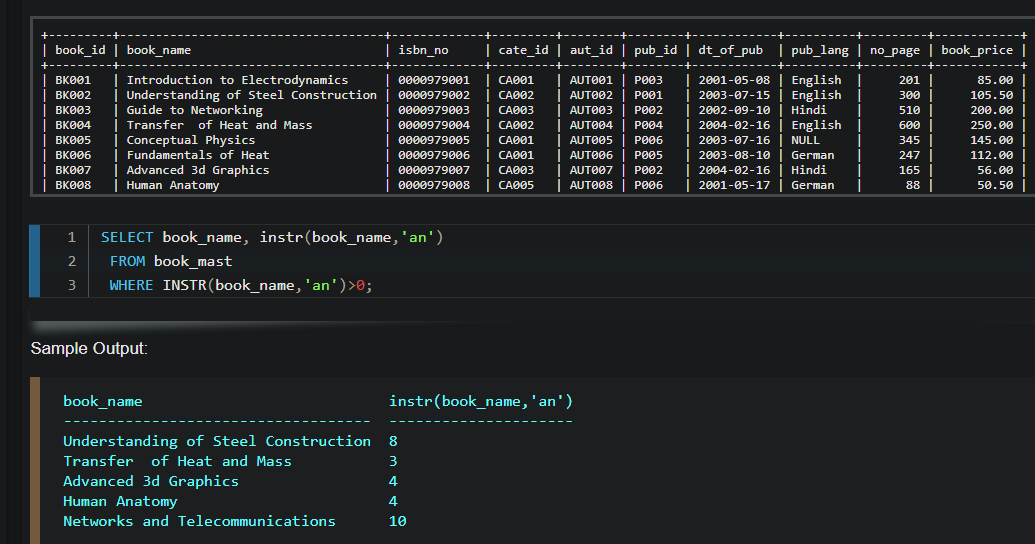
Task: Click the output value 10
Action: pos(397,521)
